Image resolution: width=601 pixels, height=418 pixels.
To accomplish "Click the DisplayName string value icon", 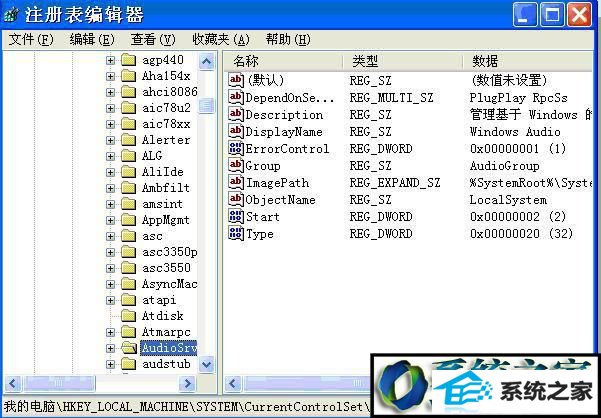I will click(x=236, y=131).
